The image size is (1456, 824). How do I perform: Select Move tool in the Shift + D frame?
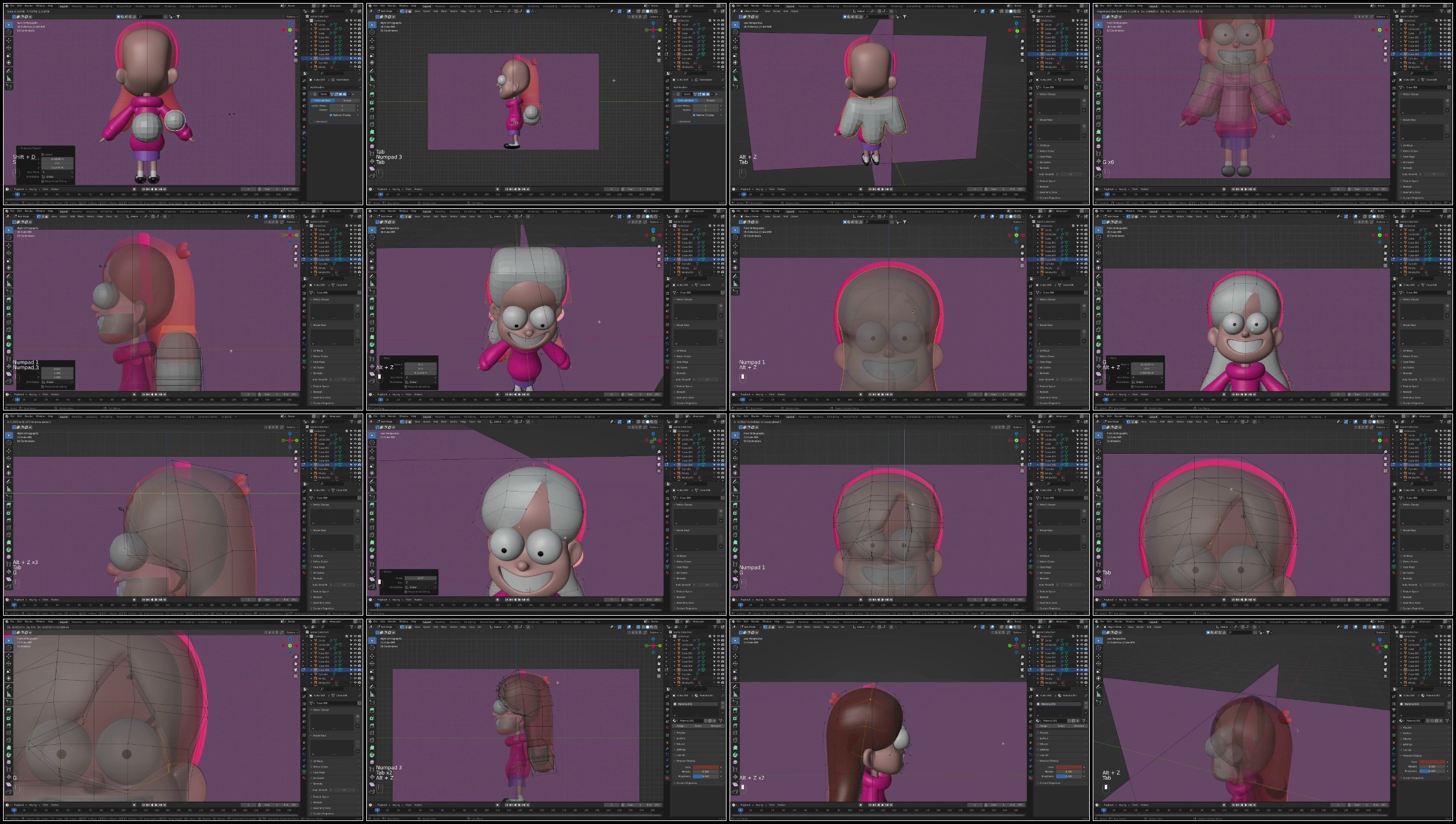point(9,40)
